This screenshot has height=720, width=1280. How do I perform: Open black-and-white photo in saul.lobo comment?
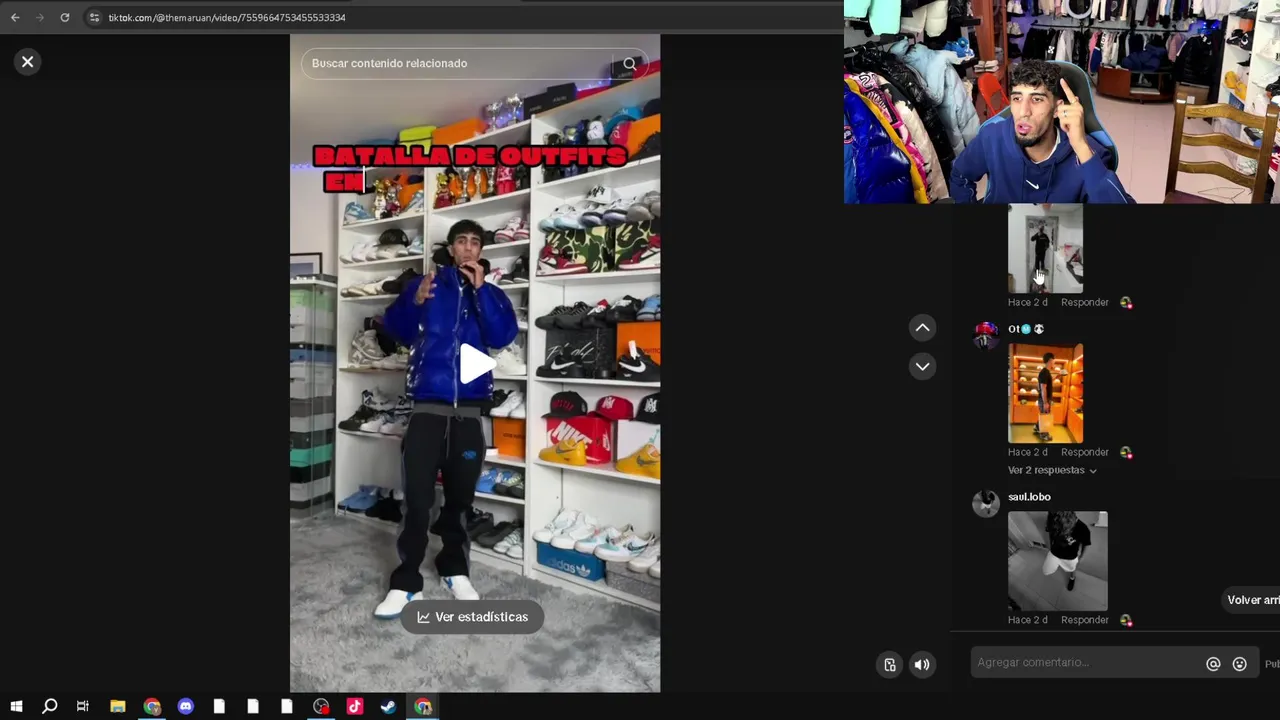pyautogui.click(x=1058, y=561)
